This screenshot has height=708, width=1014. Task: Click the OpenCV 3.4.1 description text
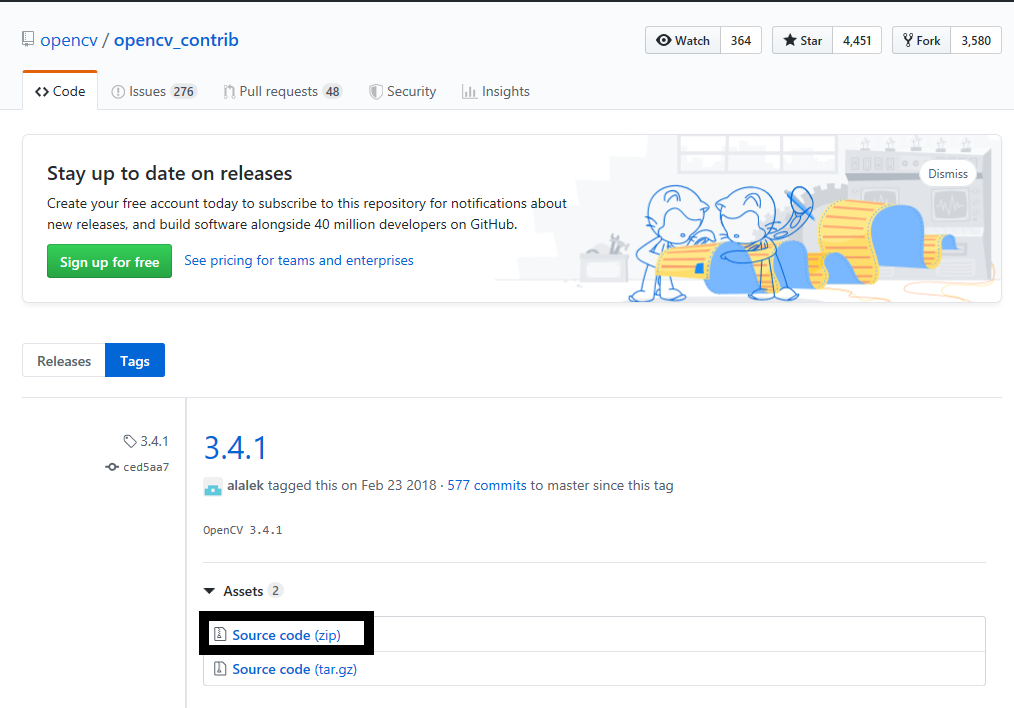click(243, 530)
